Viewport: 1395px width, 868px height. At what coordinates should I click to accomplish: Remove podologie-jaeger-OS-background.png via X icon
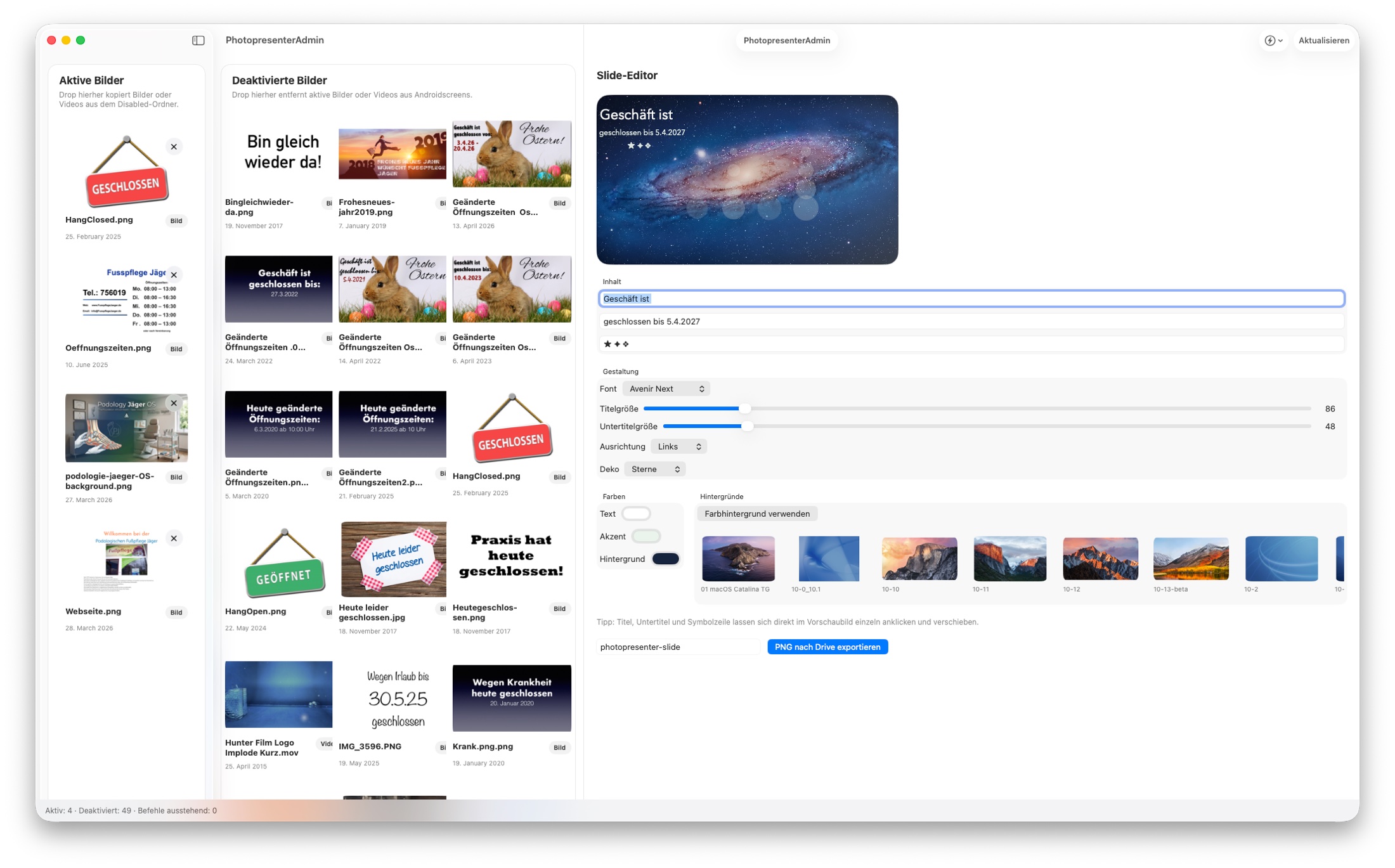click(x=174, y=403)
